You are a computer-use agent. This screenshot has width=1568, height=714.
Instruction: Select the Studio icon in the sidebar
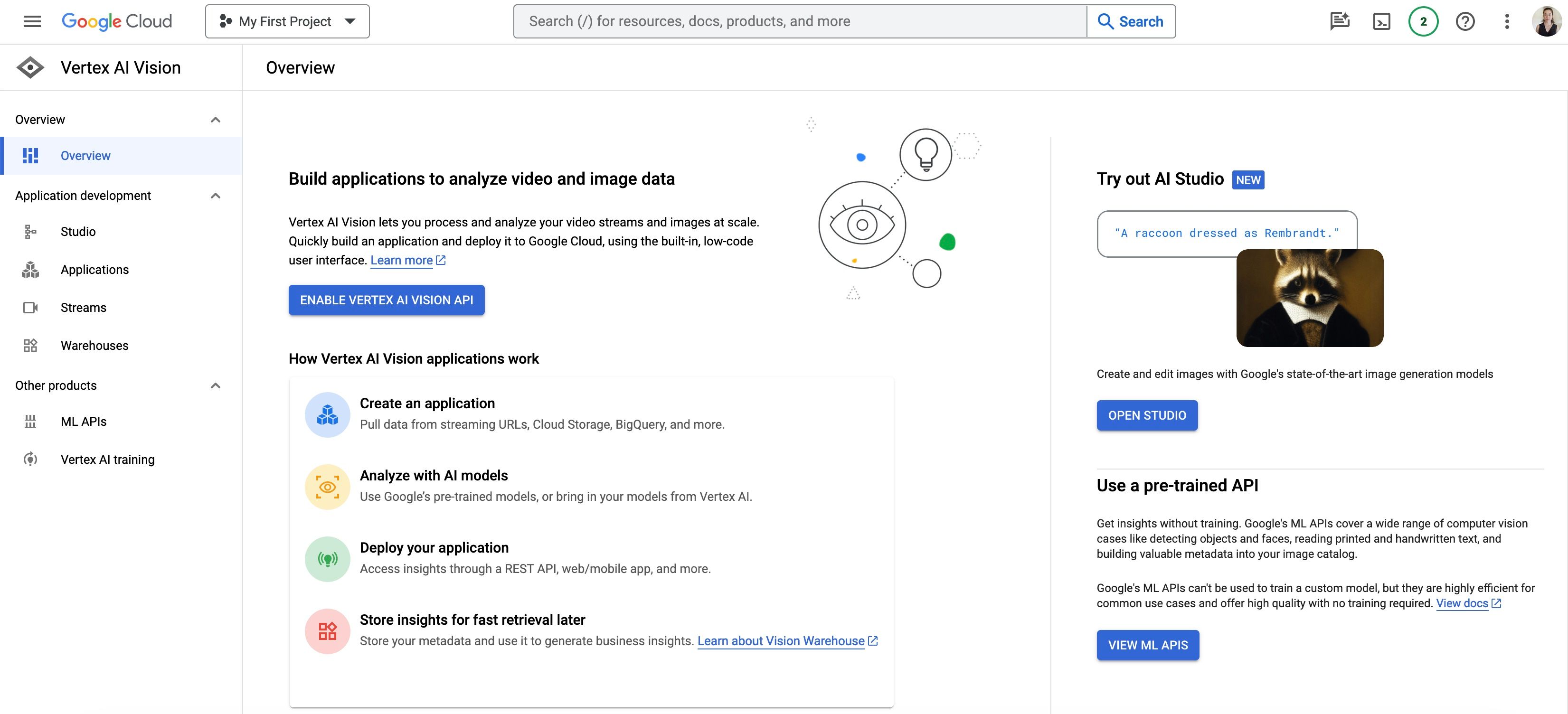tap(30, 231)
